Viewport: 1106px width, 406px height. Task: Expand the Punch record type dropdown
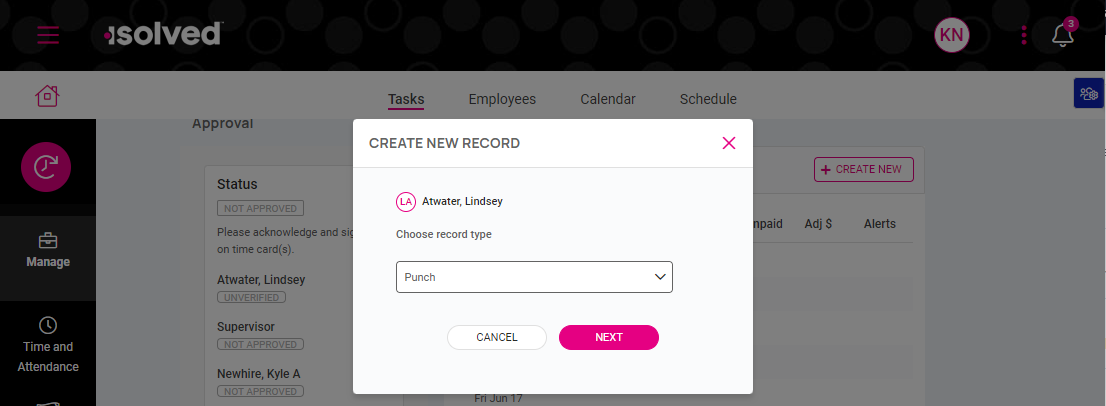coord(534,277)
